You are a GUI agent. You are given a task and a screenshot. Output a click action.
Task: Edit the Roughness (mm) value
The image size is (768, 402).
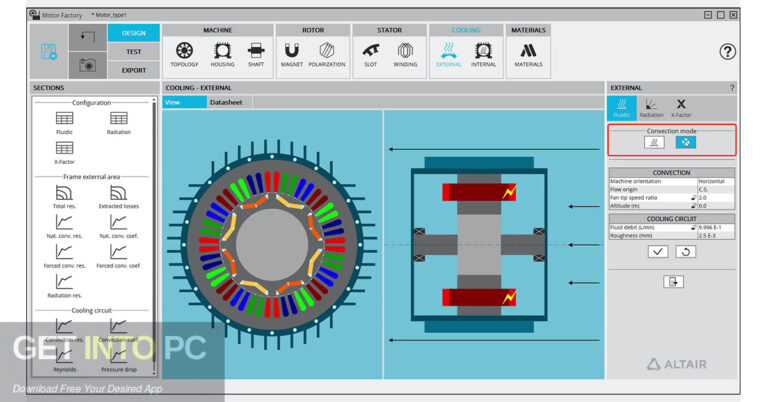tap(716, 236)
